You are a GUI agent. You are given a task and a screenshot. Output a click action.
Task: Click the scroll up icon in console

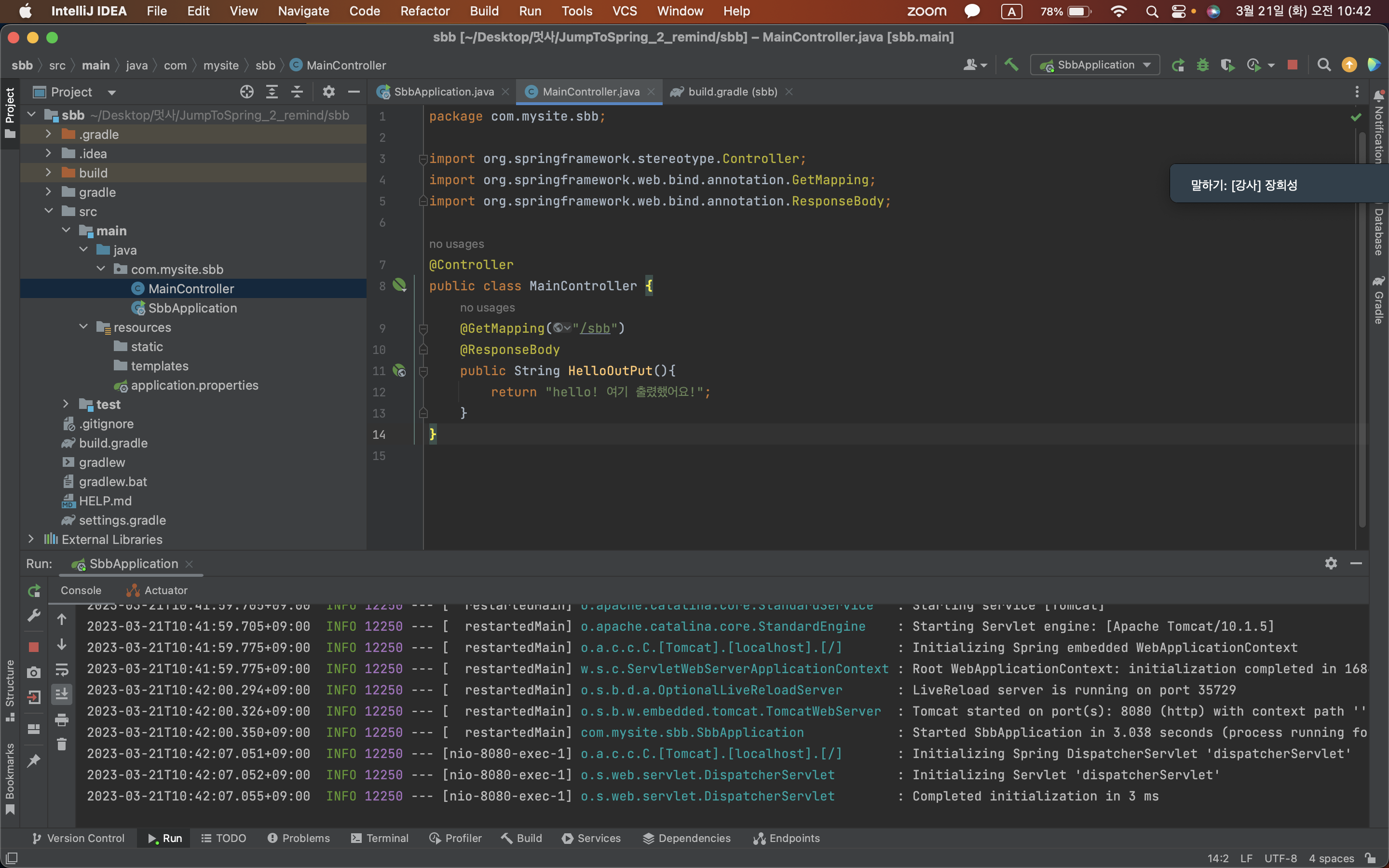(62, 616)
